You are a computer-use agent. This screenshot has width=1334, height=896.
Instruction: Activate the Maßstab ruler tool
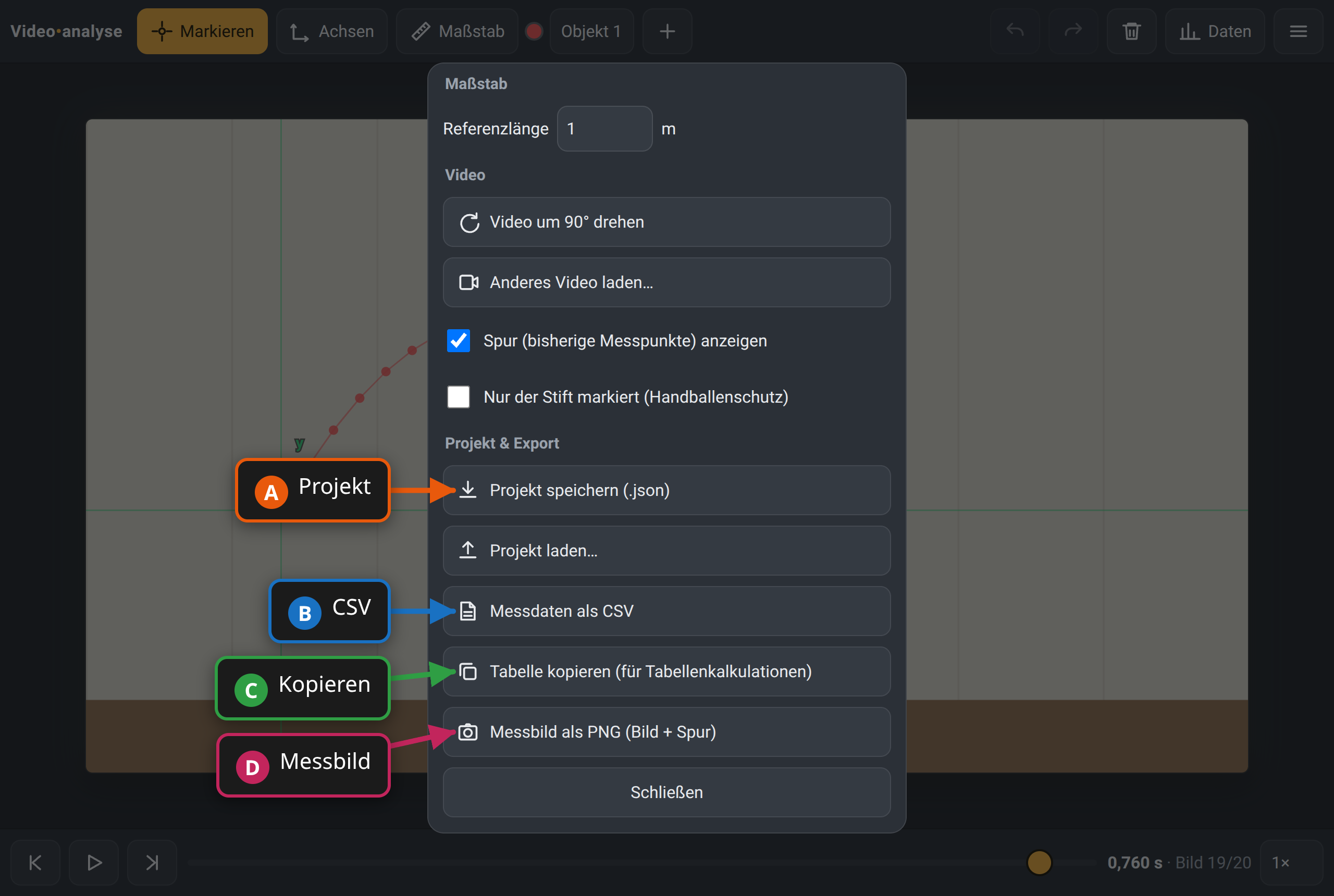[x=457, y=31]
